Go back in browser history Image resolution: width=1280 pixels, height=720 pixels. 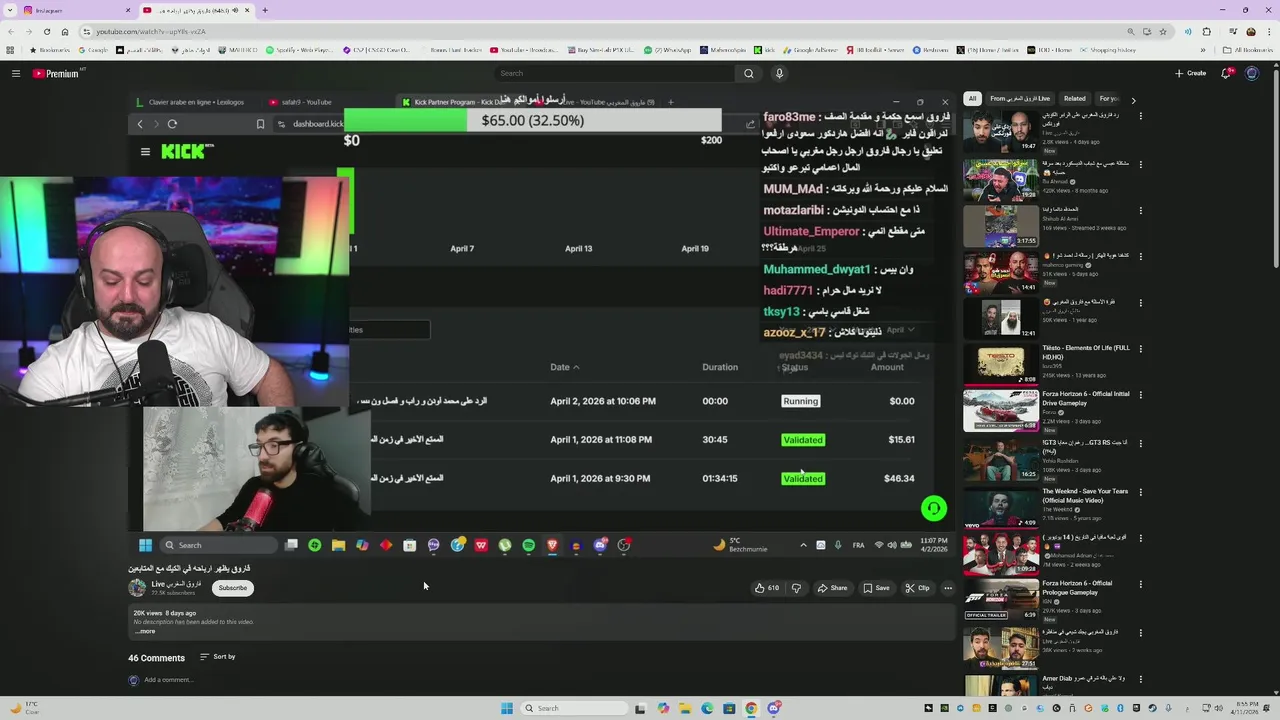pos(11,31)
